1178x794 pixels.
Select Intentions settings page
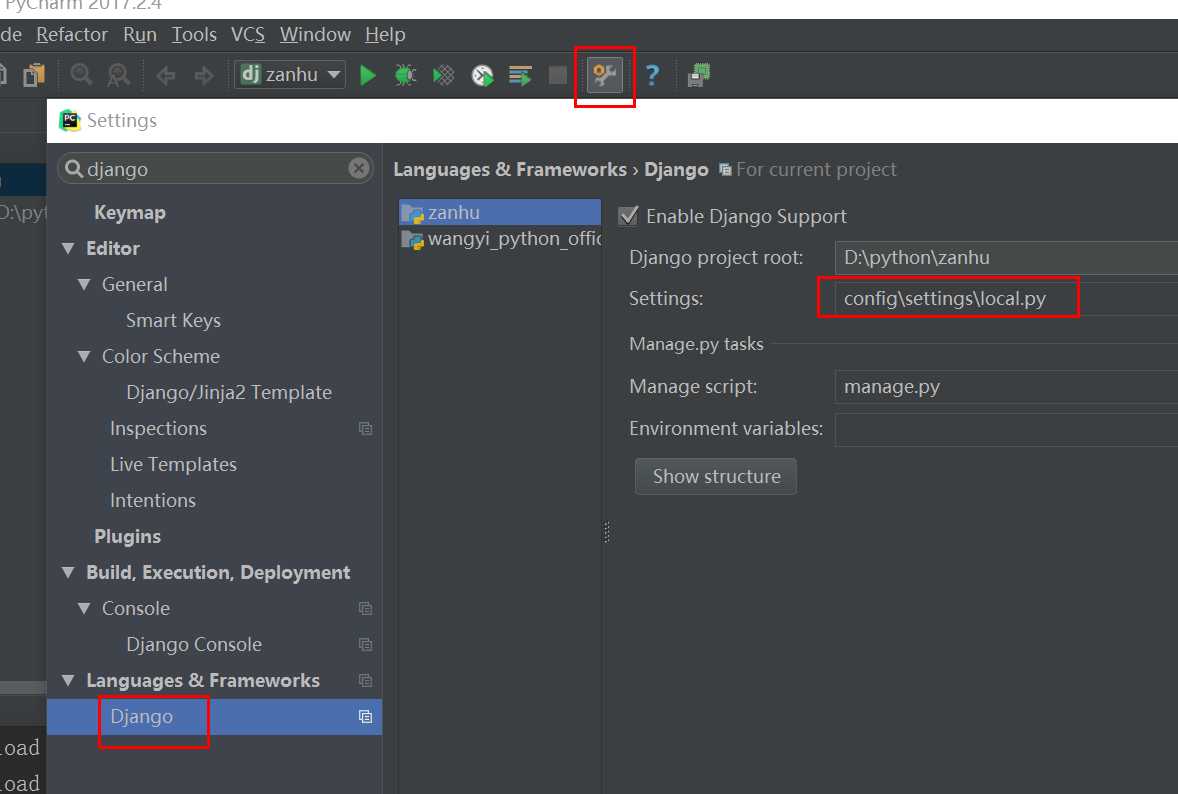[153, 501]
